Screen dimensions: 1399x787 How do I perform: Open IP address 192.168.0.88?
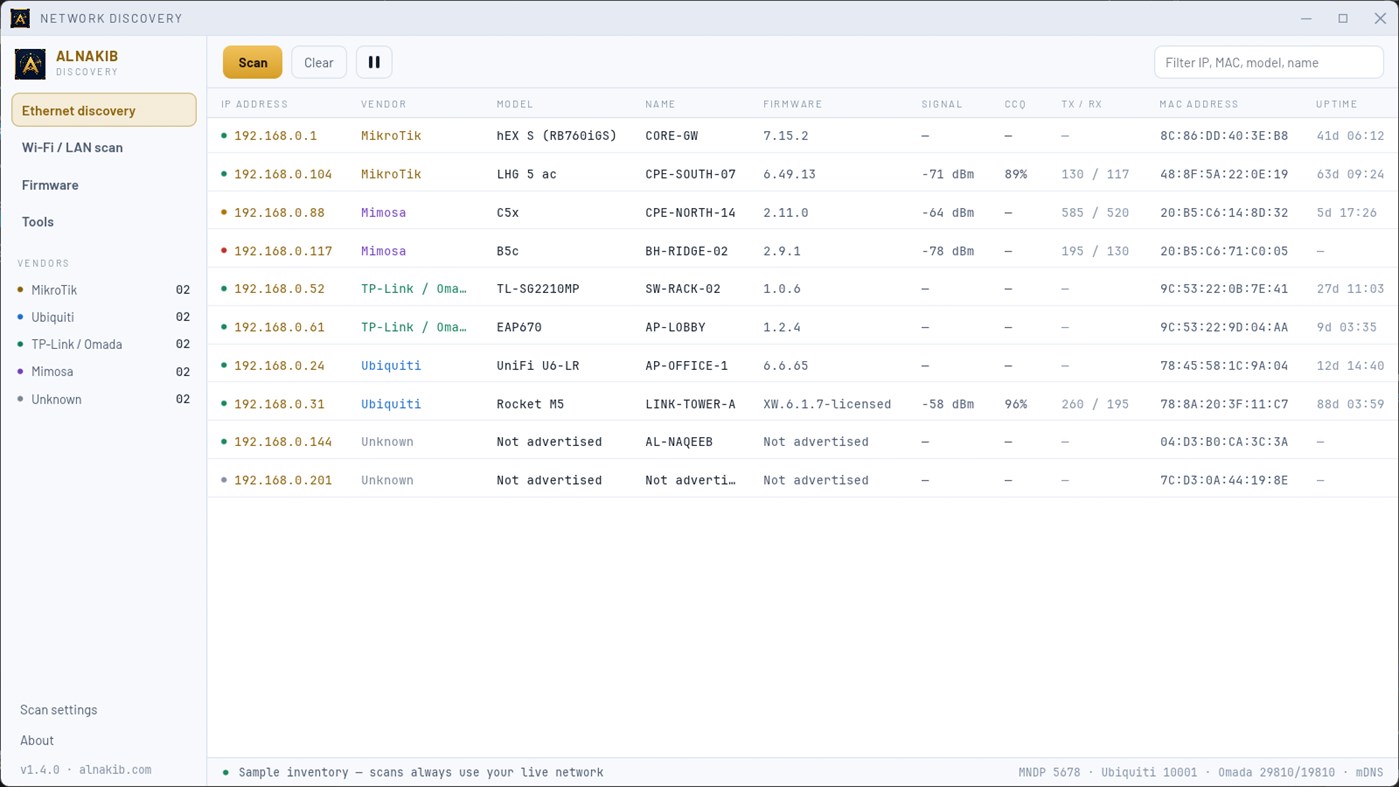point(279,213)
